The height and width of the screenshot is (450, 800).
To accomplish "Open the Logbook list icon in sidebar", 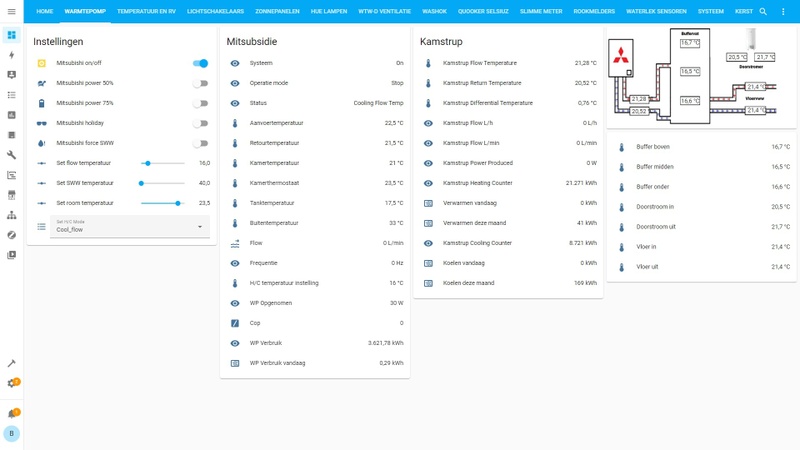I will [12, 95].
